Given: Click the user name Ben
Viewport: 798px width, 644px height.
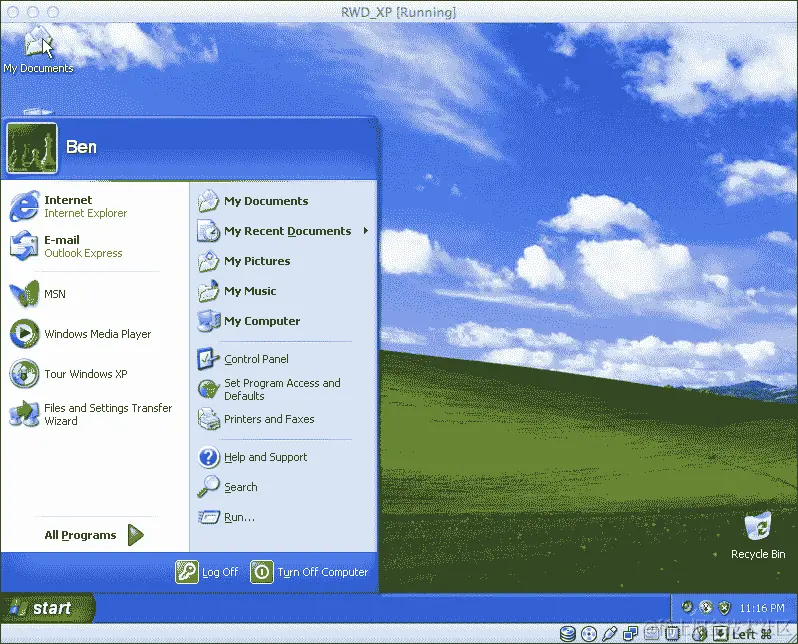Looking at the screenshot, I should [81, 147].
